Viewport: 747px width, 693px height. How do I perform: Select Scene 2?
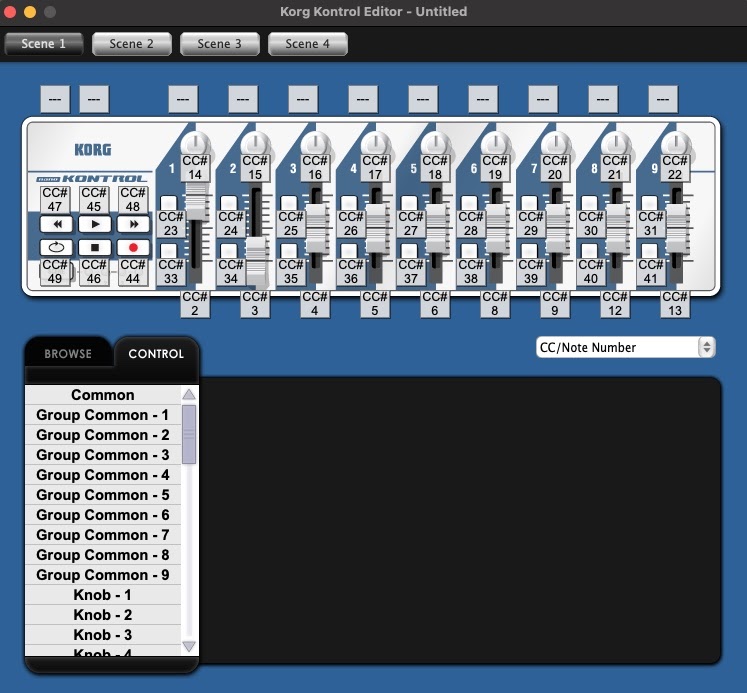pos(131,44)
